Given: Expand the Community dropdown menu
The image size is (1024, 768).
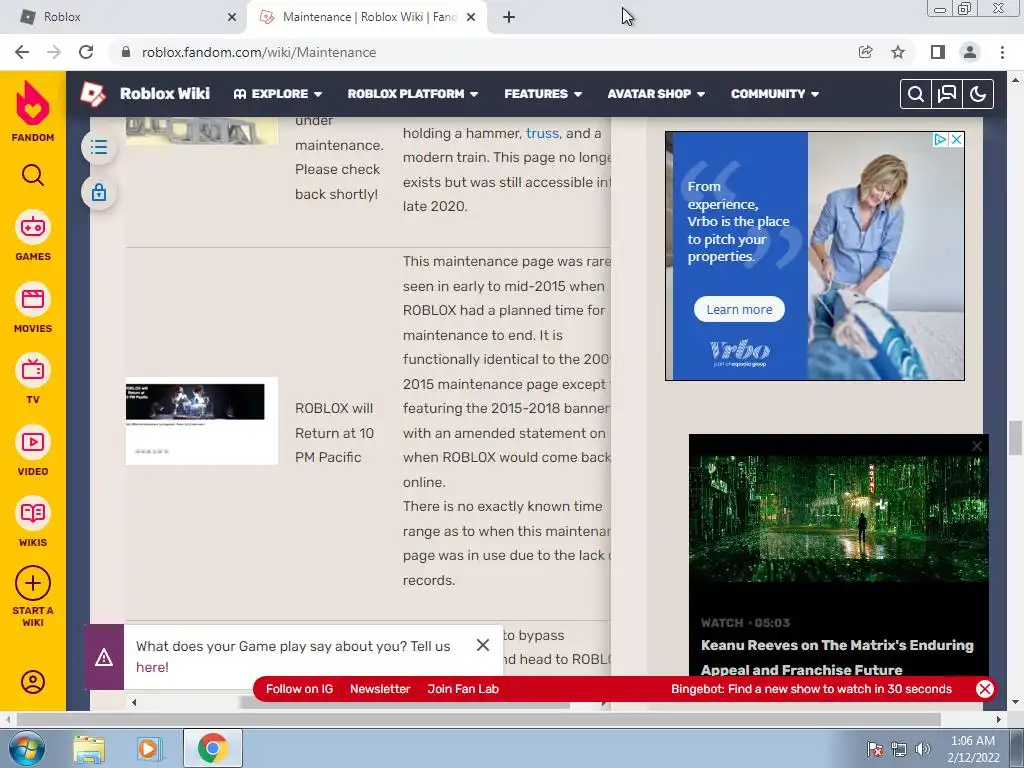Looking at the screenshot, I should [775, 94].
